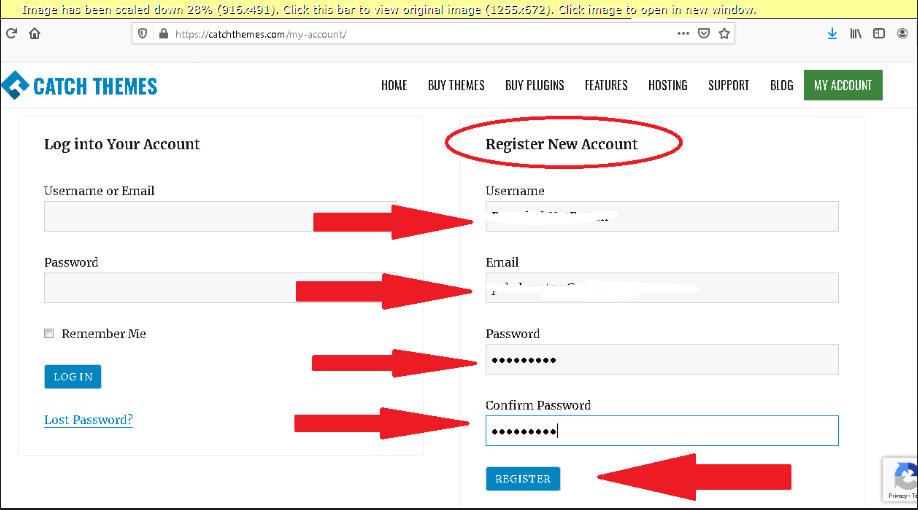The height and width of the screenshot is (510, 918).
Task: Open the page actions three-dot menu
Action: [683, 33]
